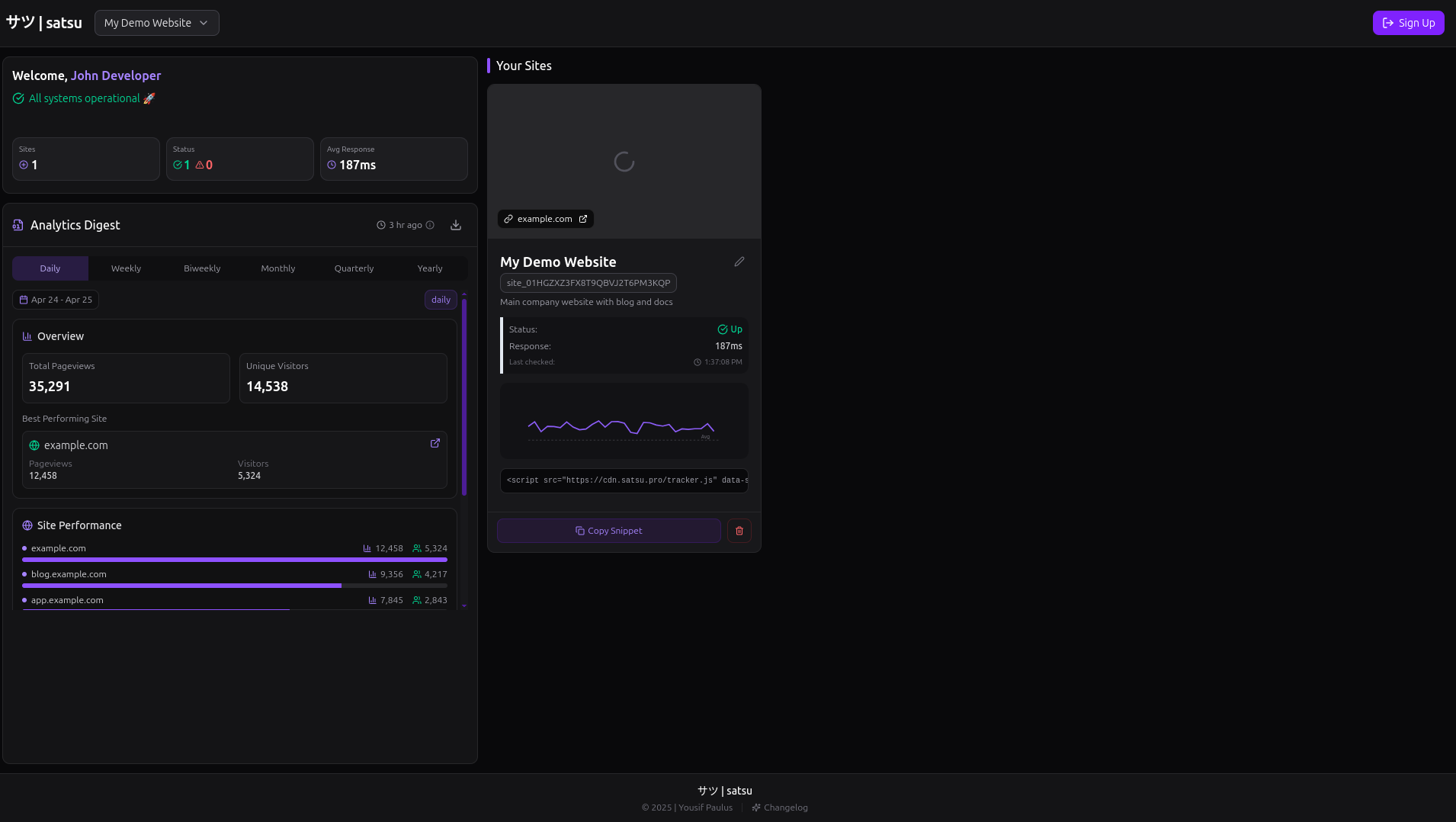The width and height of the screenshot is (1456, 822).
Task: Click the daily badge
Action: (x=441, y=300)
